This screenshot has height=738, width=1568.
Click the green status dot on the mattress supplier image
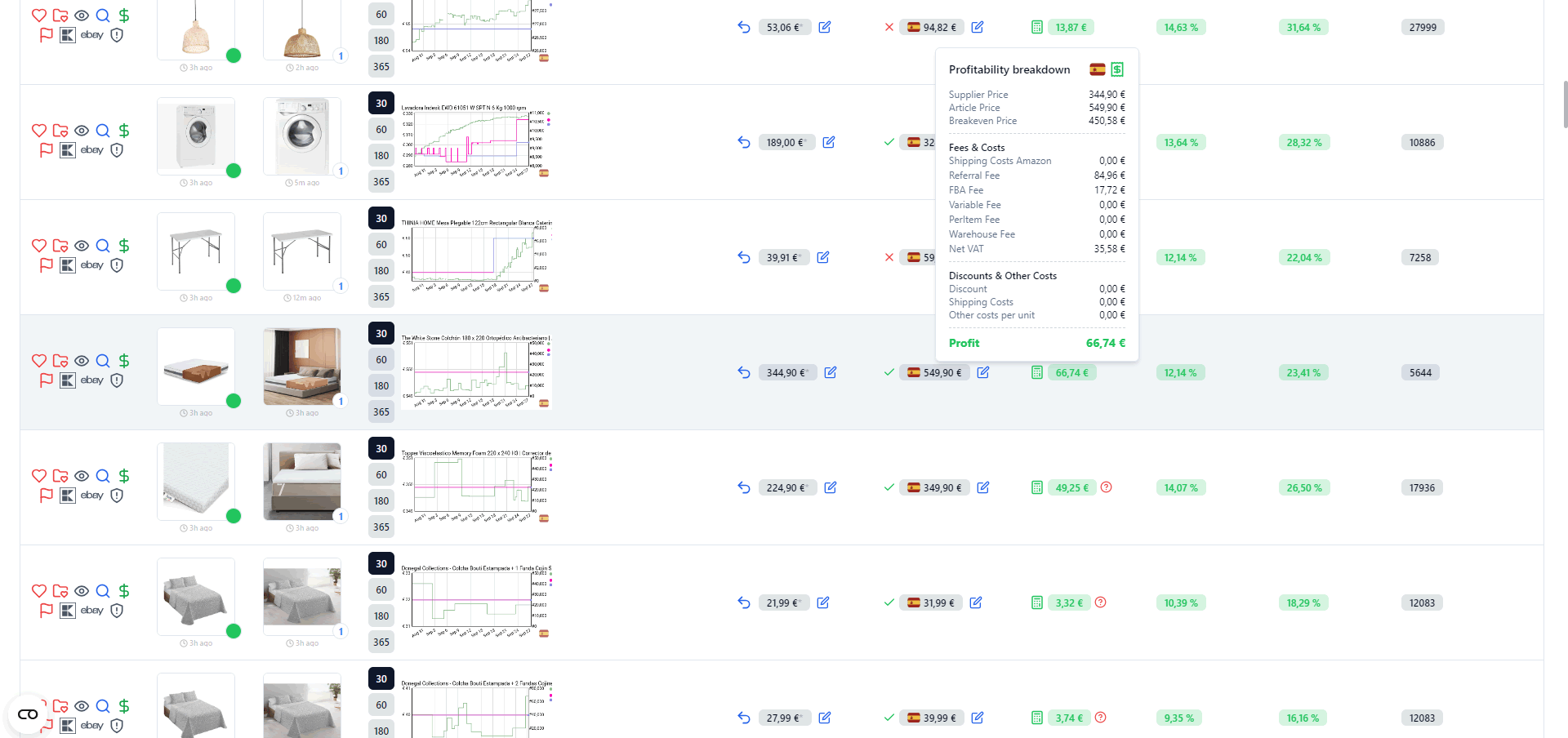(234, 401)
